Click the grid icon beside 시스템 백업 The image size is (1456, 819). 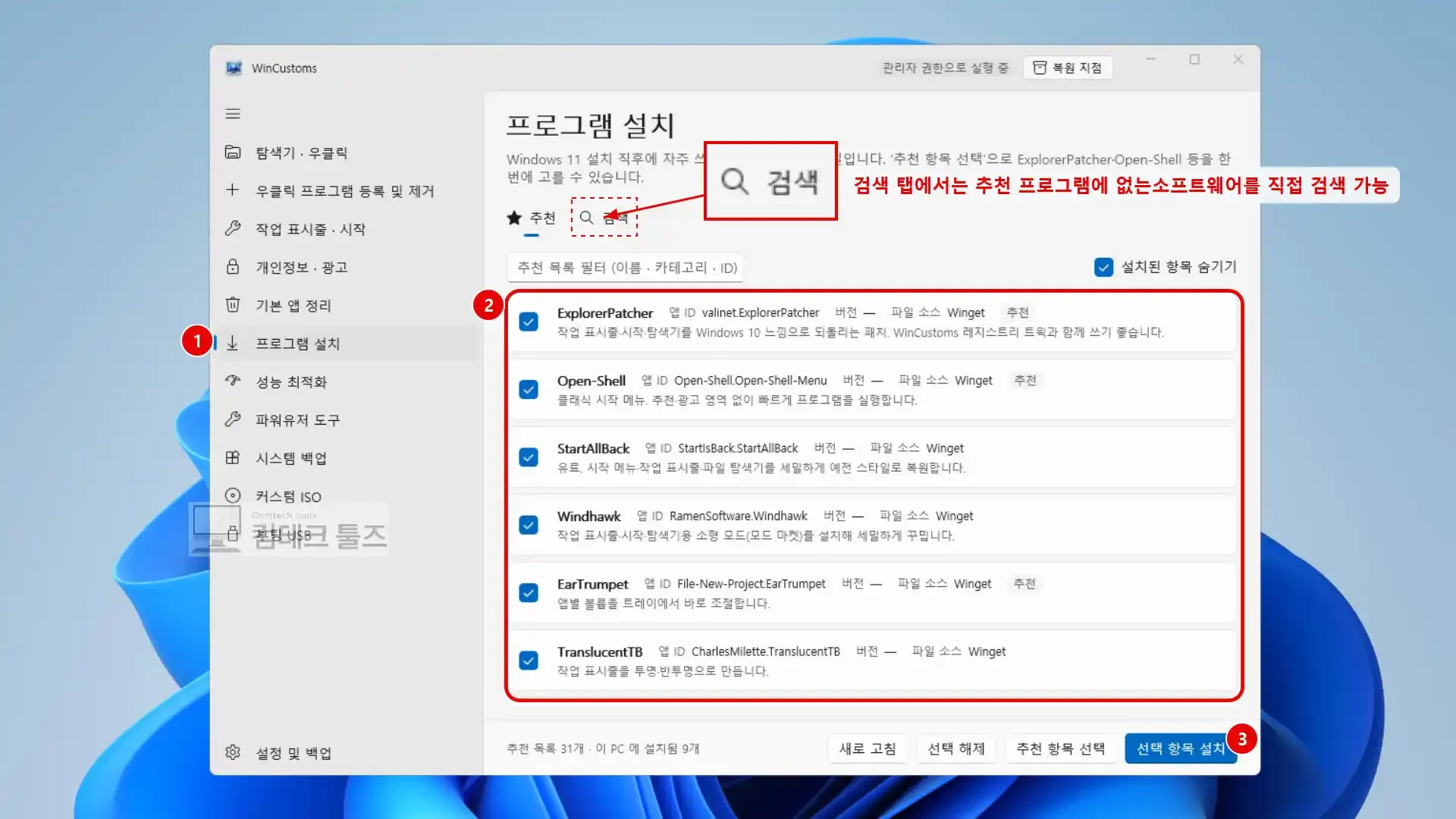point(233,458)
